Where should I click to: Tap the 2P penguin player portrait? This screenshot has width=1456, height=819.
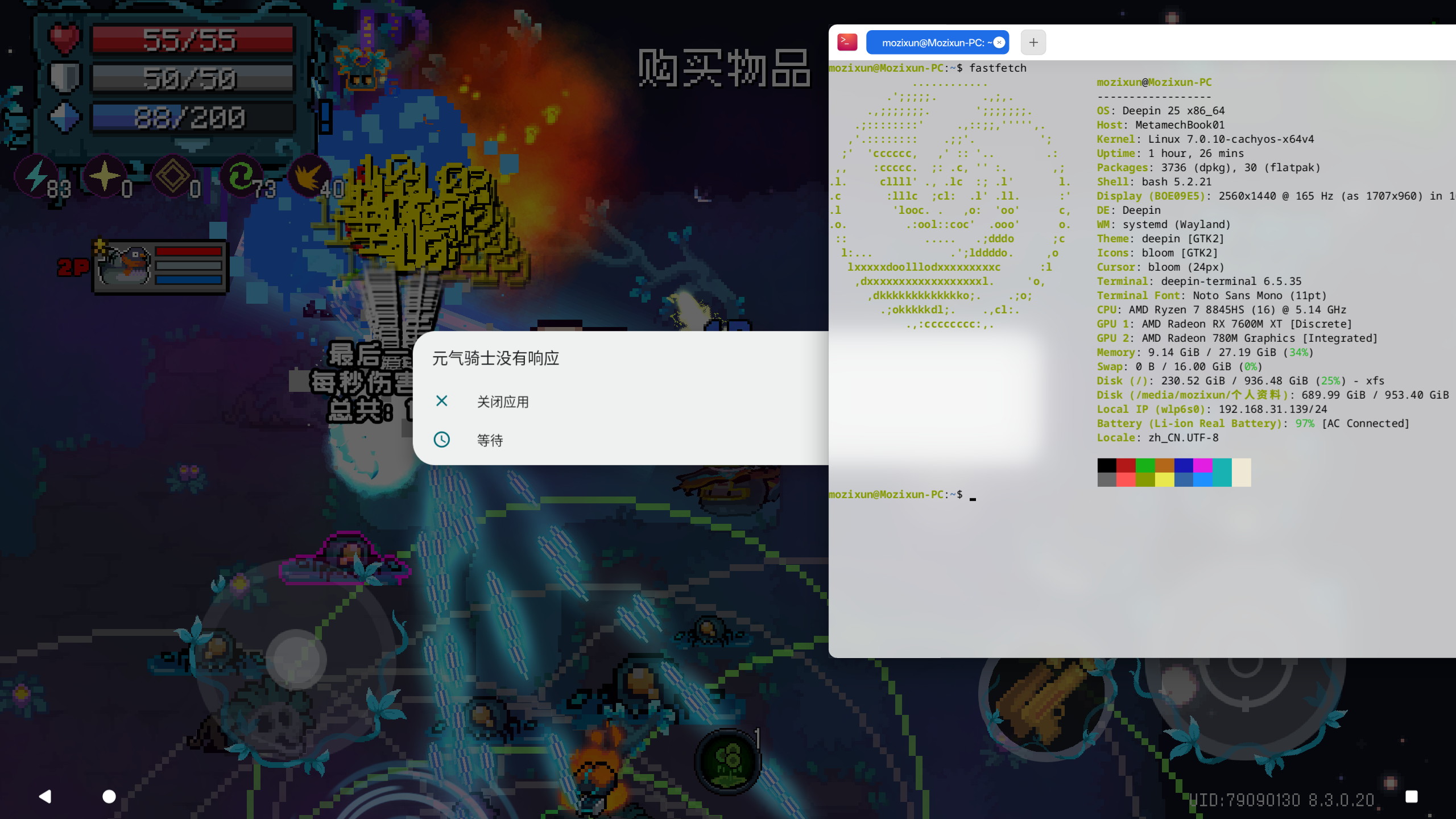124,265
